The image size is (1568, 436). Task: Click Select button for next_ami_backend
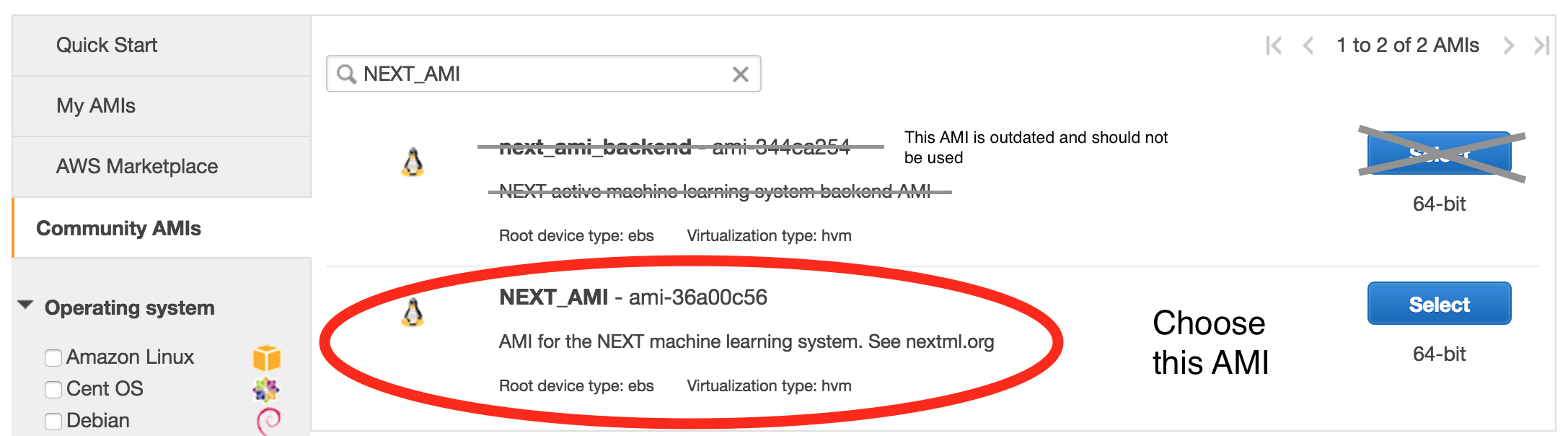click(1439, 153)
